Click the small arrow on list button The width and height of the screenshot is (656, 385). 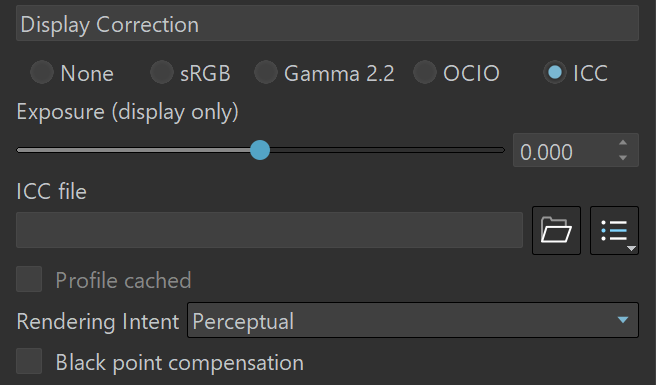(x=631, y=249)
